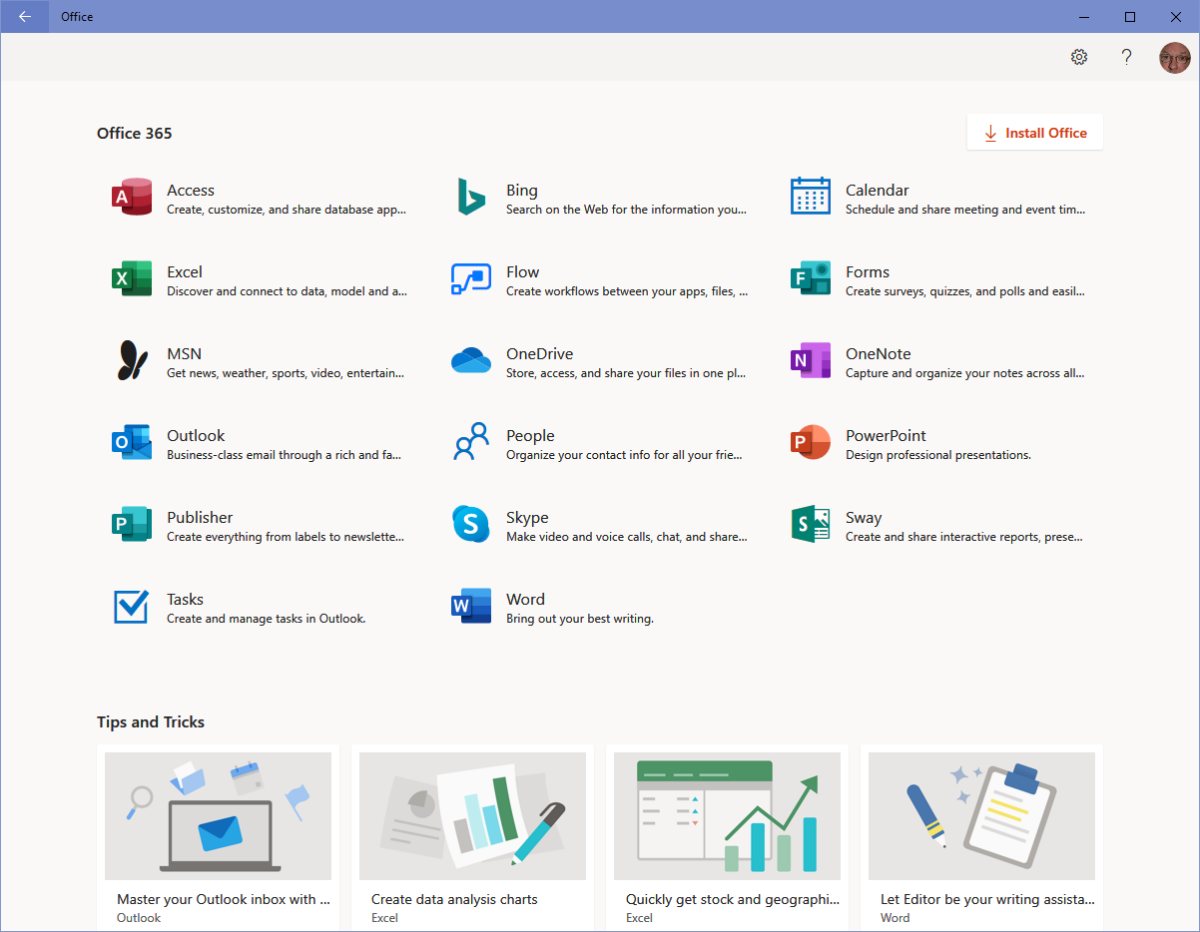Viewport: 1200px width, 932px height.
Task: Click the Access name label
Action: click(191, 190)
